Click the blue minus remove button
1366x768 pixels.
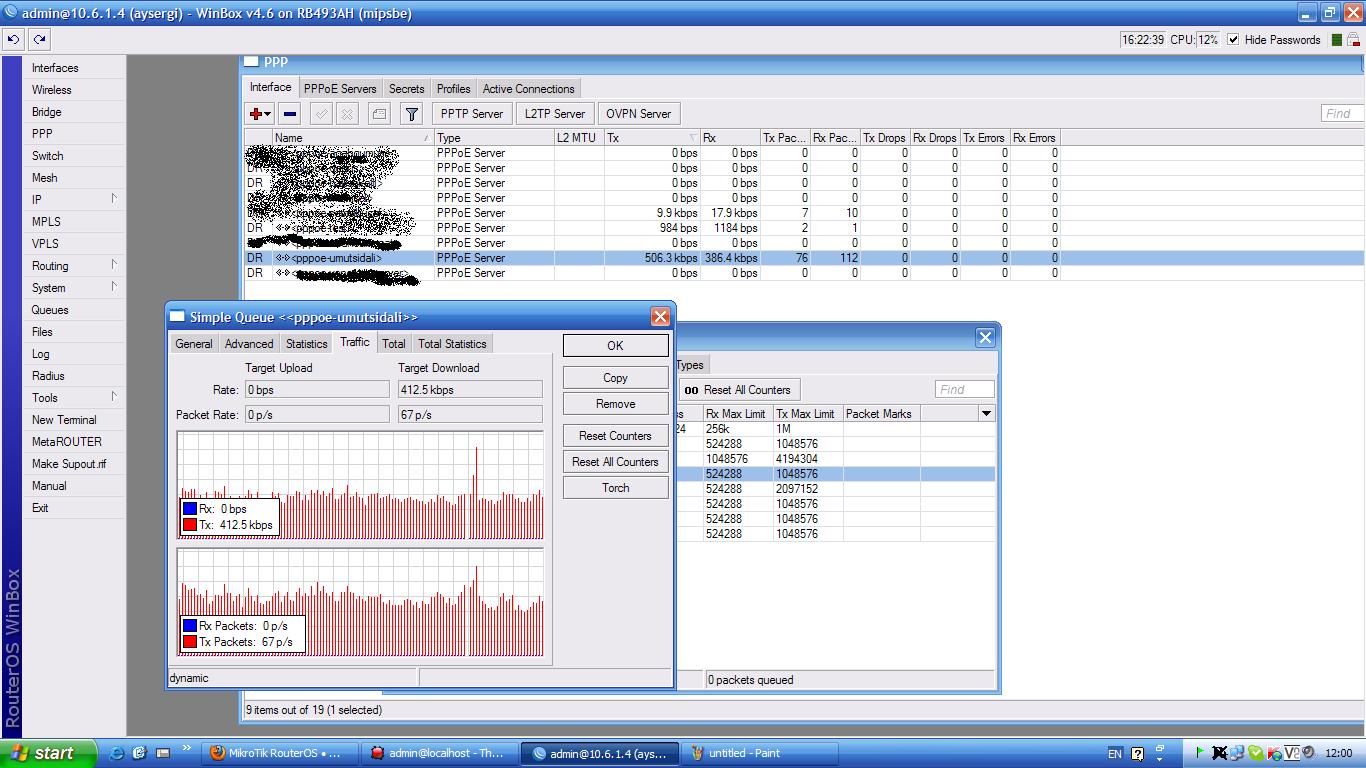(x=290, y=114)
